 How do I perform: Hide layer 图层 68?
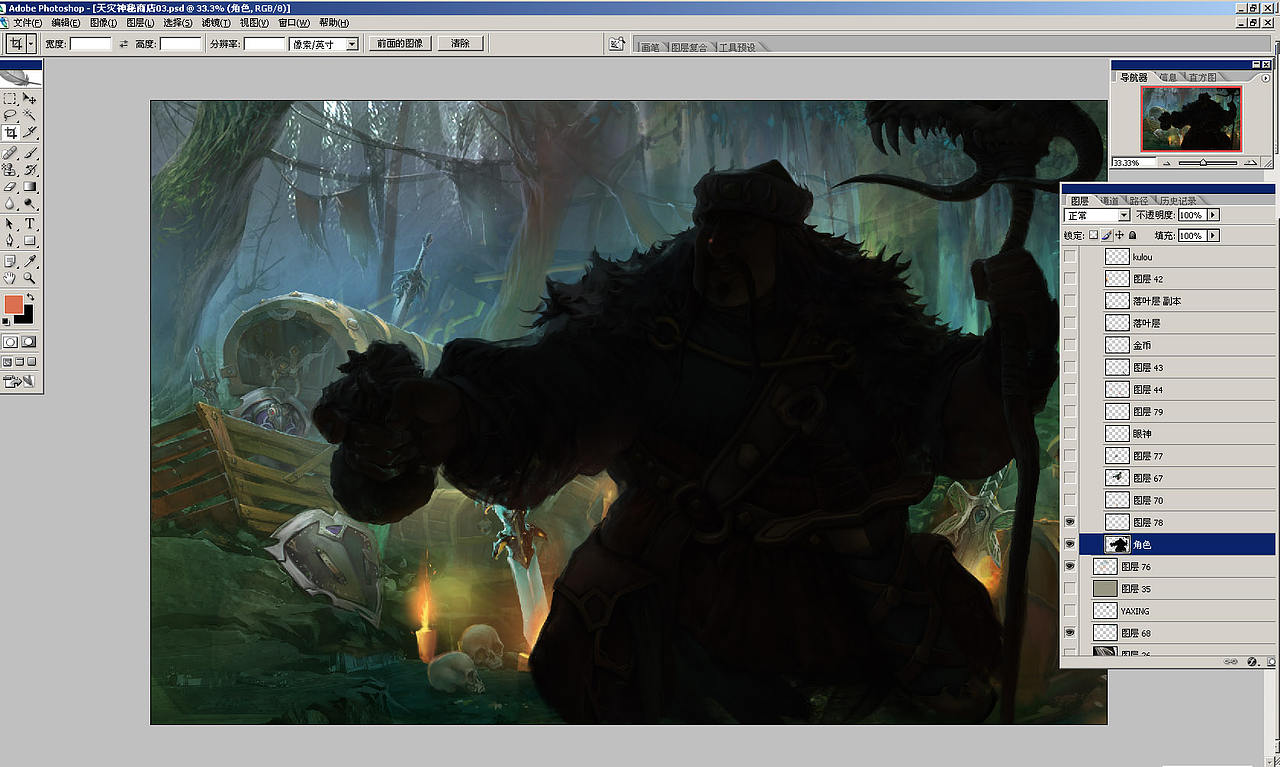(1070, 632)
